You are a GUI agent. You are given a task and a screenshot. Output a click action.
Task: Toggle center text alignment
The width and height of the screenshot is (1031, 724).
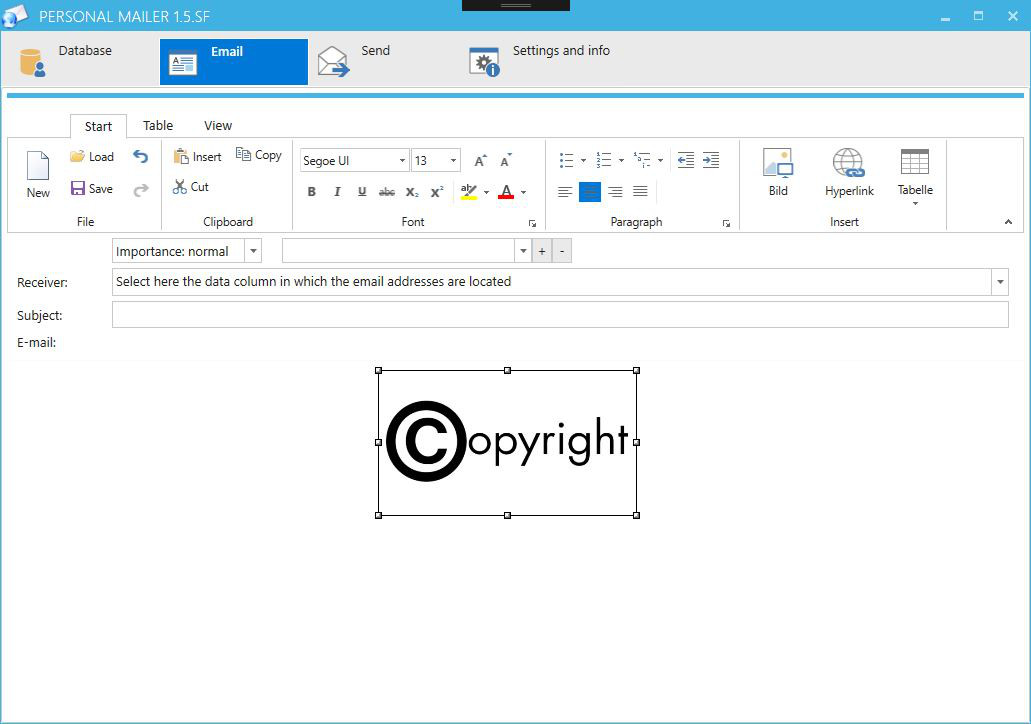pos(590,191)
